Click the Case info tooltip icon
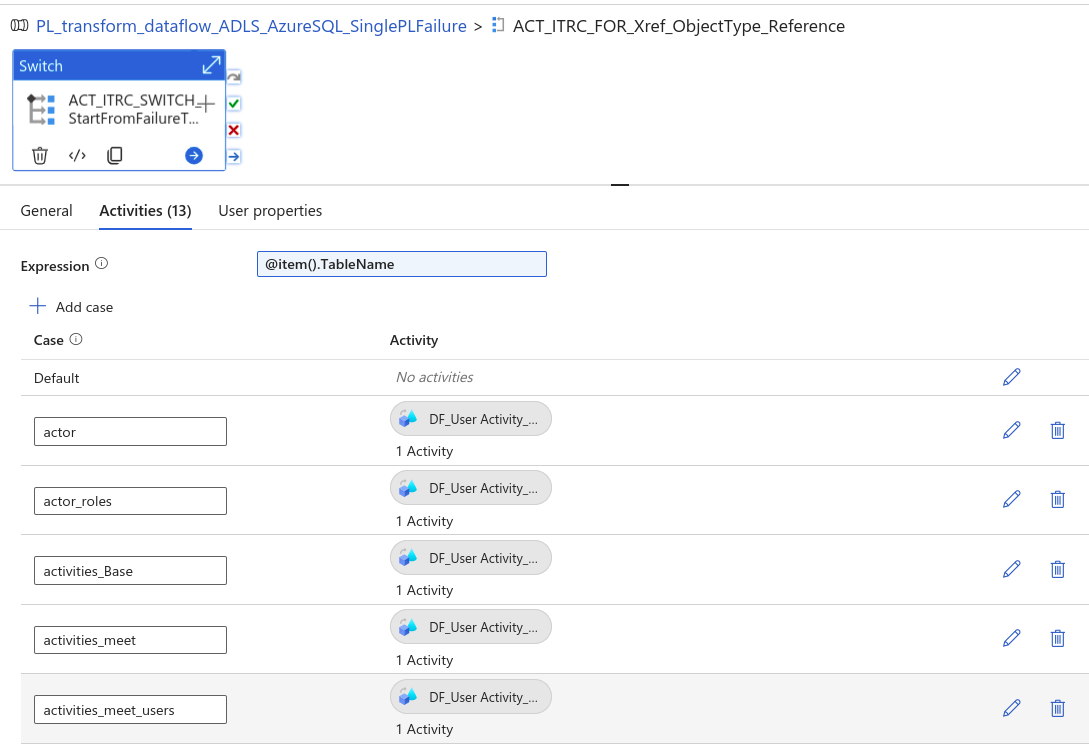This screenshot has width=1089, height=744. tap(74, 339)
